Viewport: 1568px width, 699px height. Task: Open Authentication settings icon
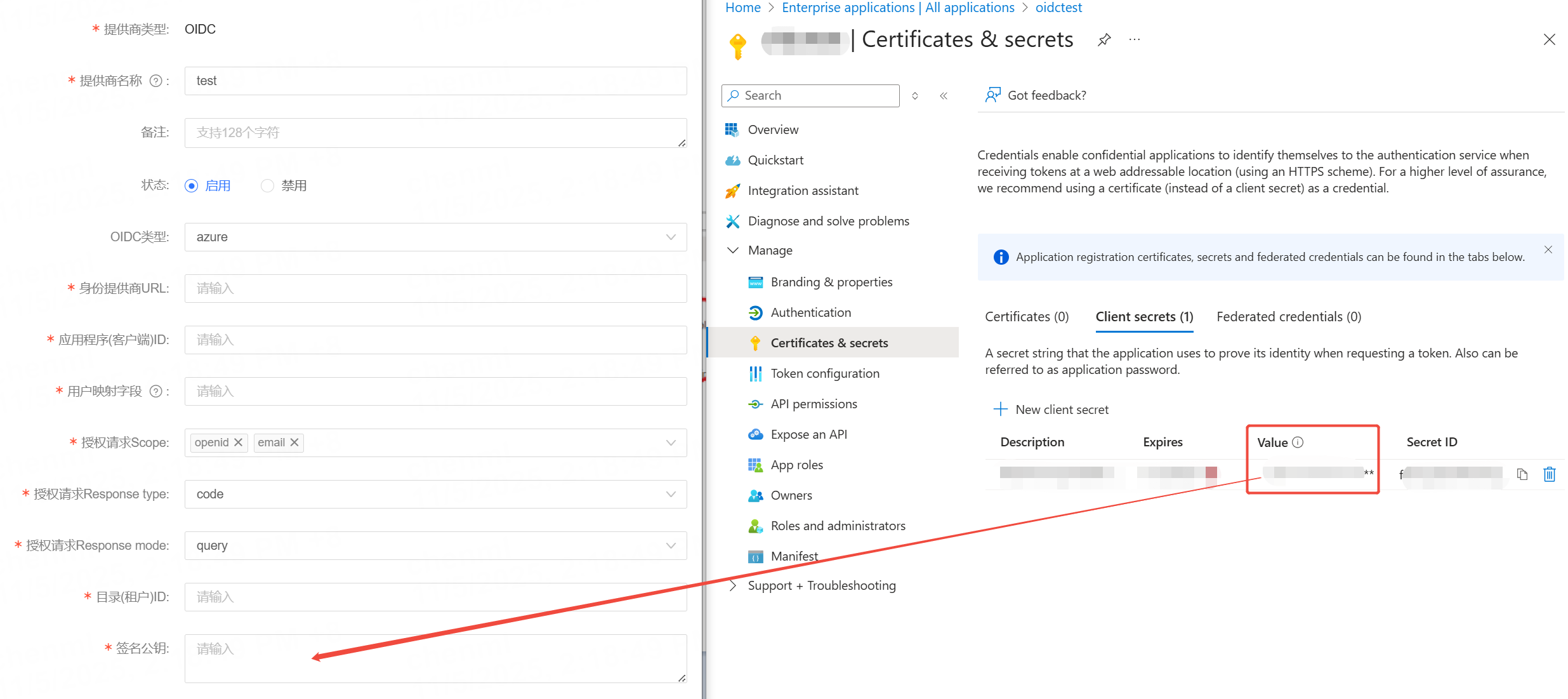754,312
